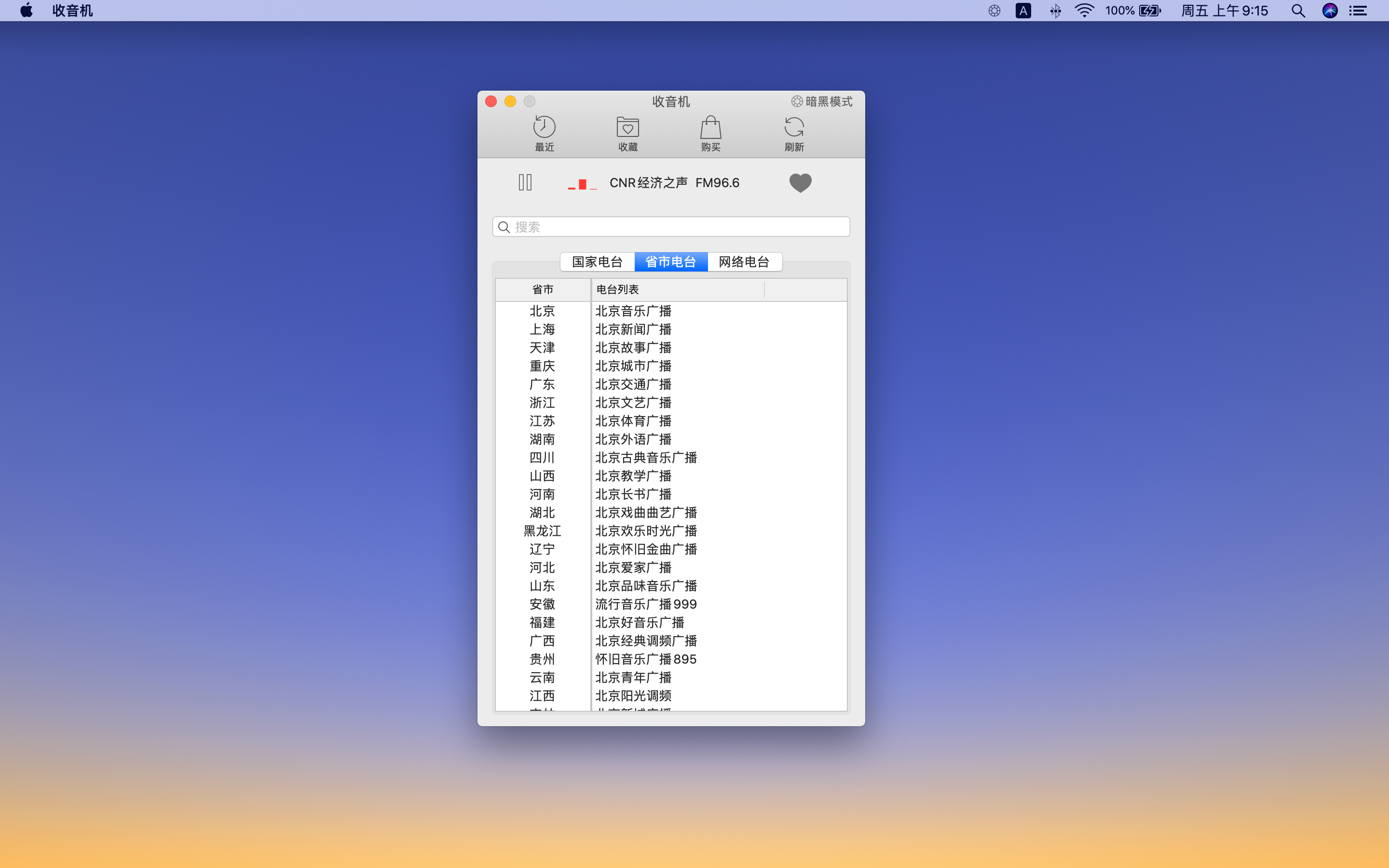Select province 北京 in the list
Screen dimensions: 1389x868
[x=543, y=311]
